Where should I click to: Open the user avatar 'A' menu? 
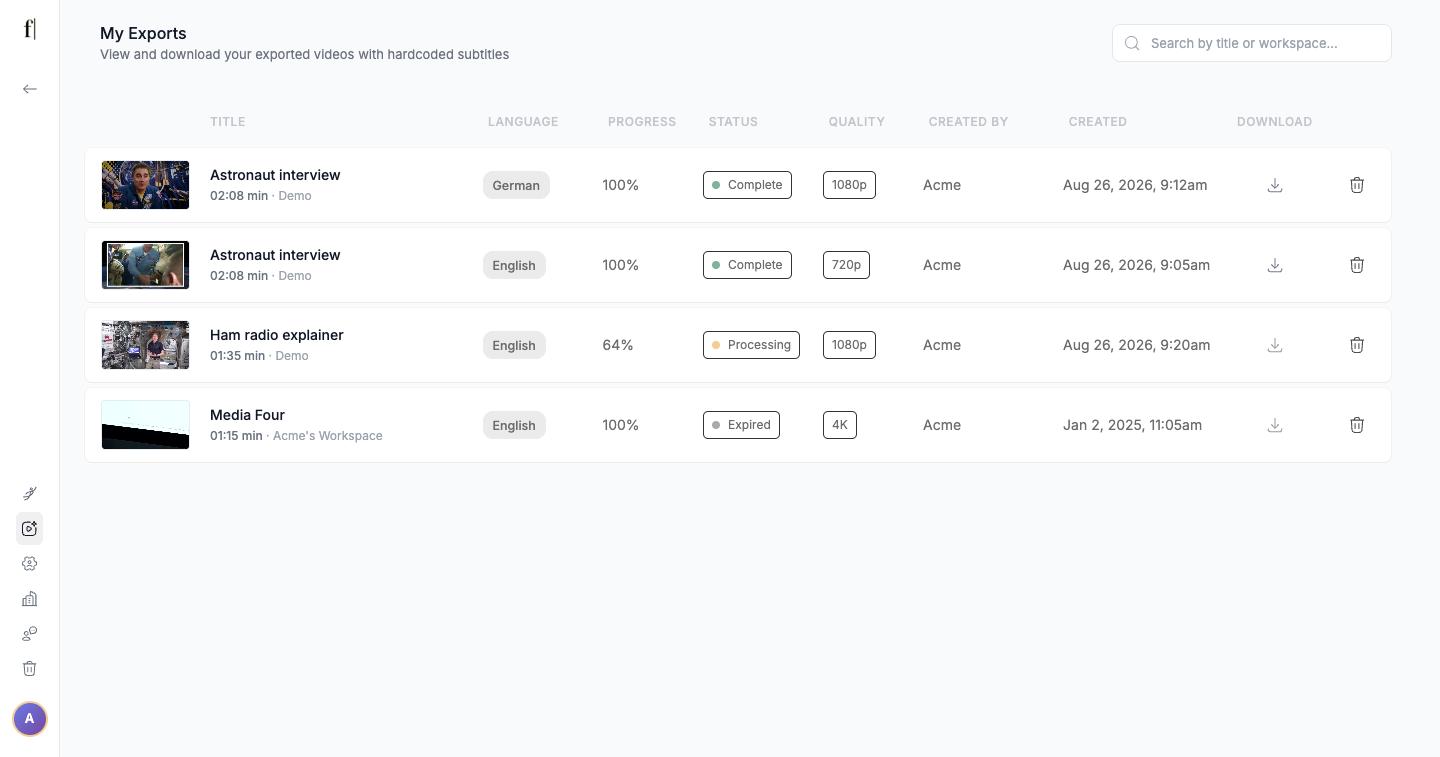(30, 718)
